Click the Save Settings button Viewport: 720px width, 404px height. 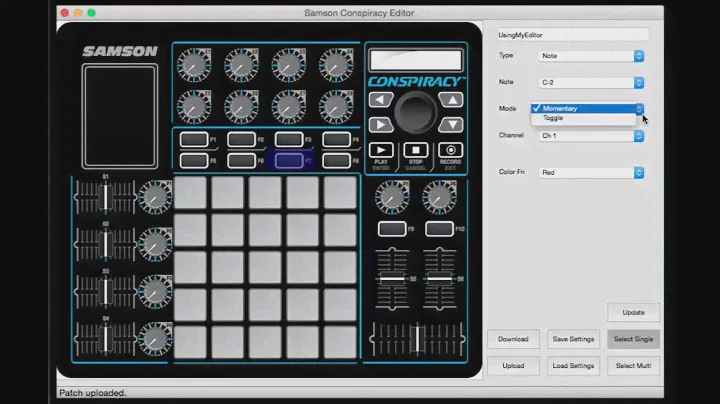[x=573, y=339]
